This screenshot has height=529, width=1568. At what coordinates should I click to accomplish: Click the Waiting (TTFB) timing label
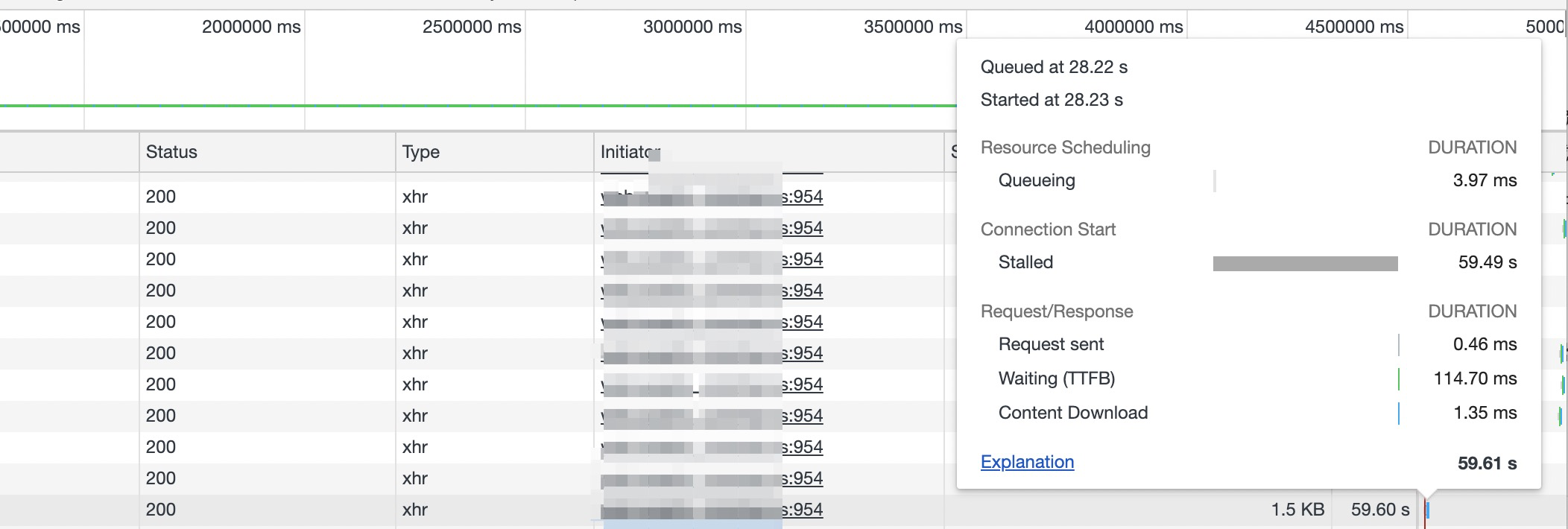point(1056,378)
